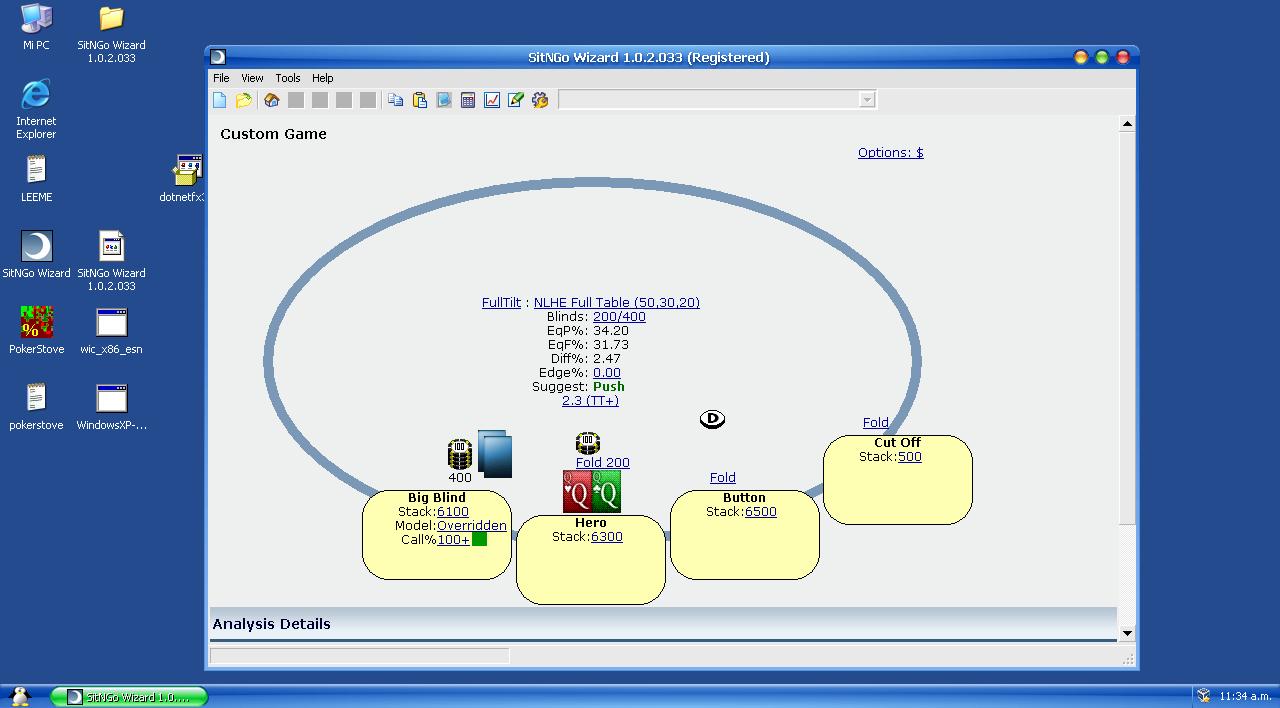
Task: Click the New file toolbar icon
Action: [220, 100]
